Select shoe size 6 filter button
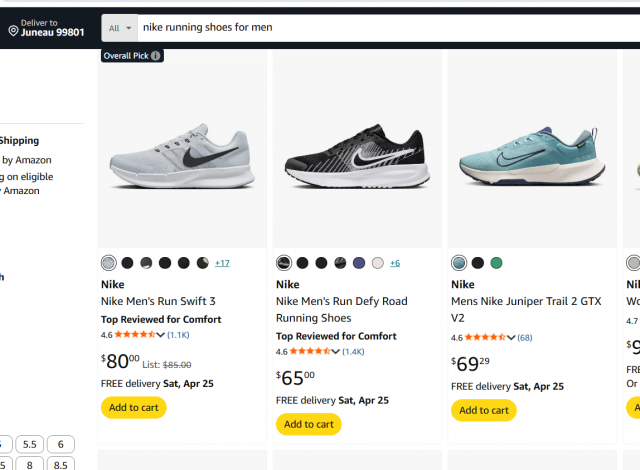 [60, 445]
